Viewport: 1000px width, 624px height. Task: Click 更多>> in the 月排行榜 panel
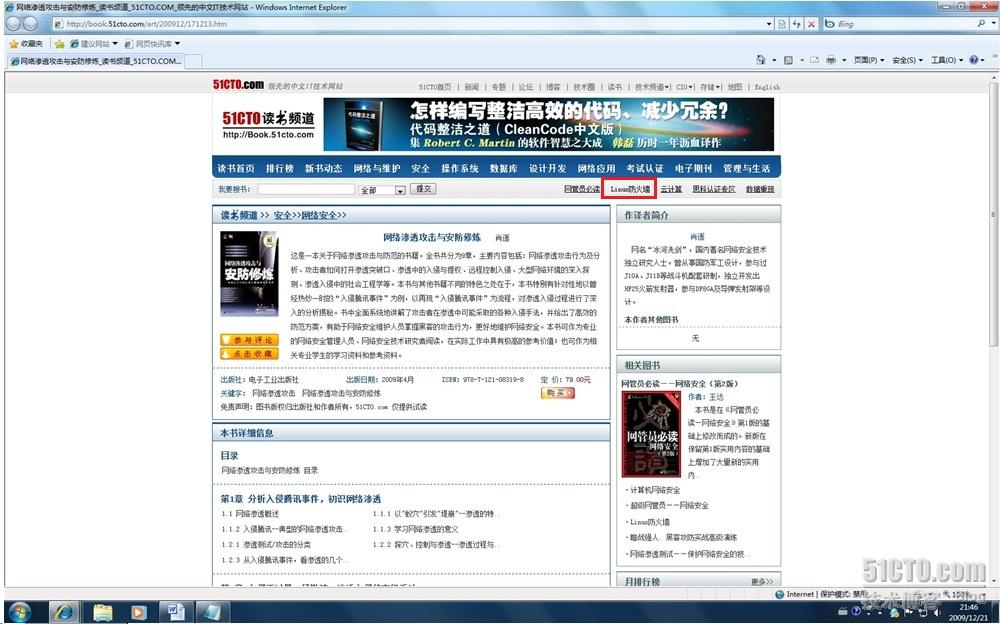762,582
